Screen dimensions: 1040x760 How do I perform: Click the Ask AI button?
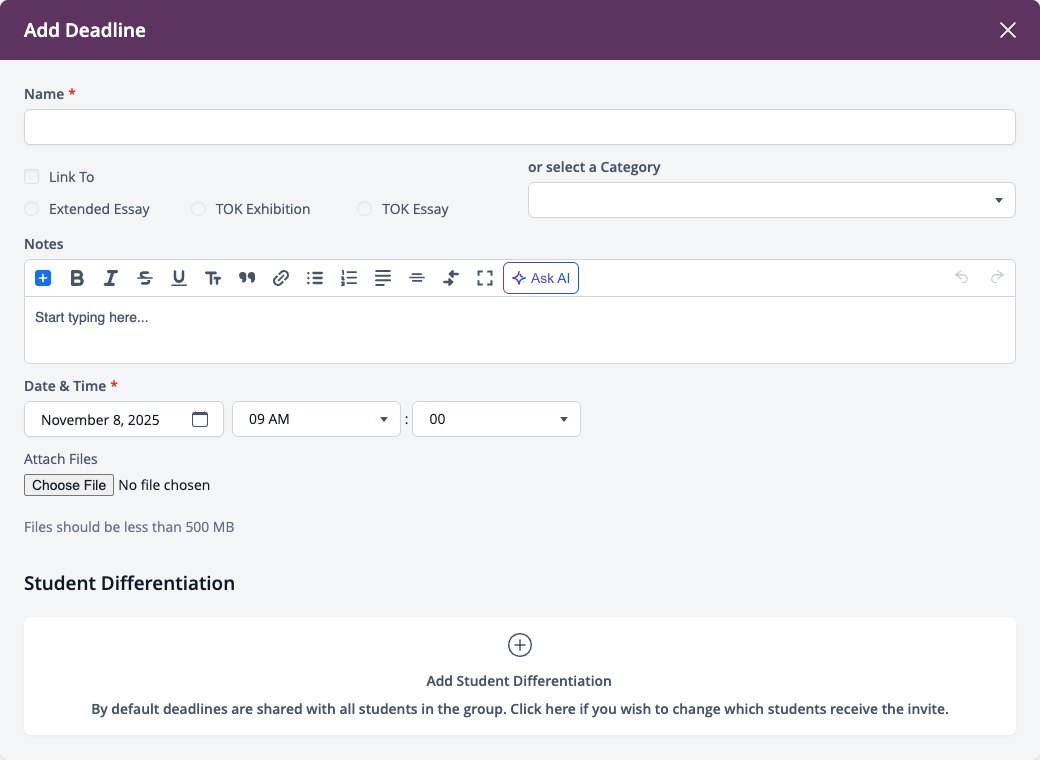541,278
